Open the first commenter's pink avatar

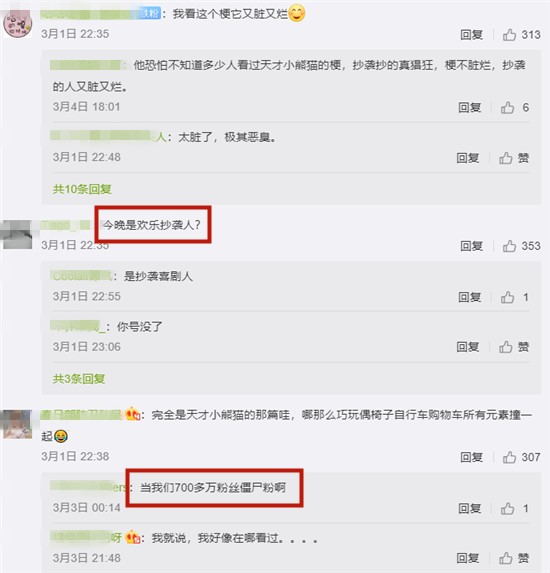coord(18,24)
